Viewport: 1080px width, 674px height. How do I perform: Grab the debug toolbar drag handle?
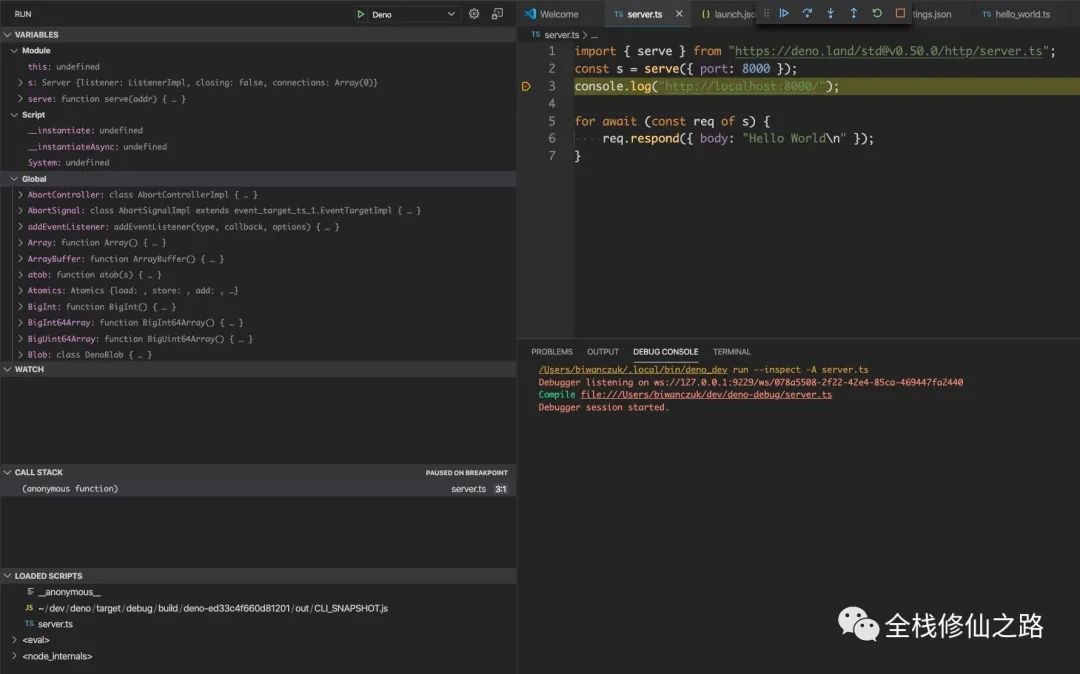point(766,13)
